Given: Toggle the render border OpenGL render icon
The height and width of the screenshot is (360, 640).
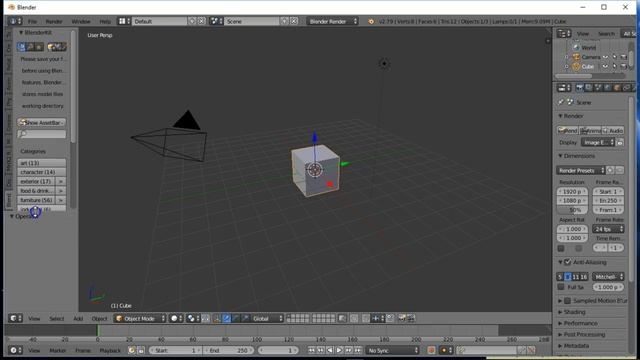Looking at the screenshot, I should pos(402,318).
